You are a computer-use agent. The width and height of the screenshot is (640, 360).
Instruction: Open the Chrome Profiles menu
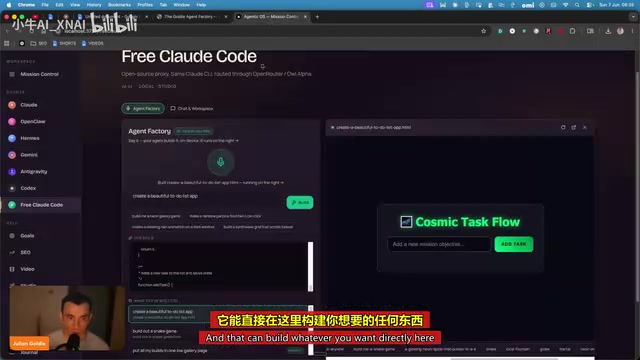click(x=145, y=5)
